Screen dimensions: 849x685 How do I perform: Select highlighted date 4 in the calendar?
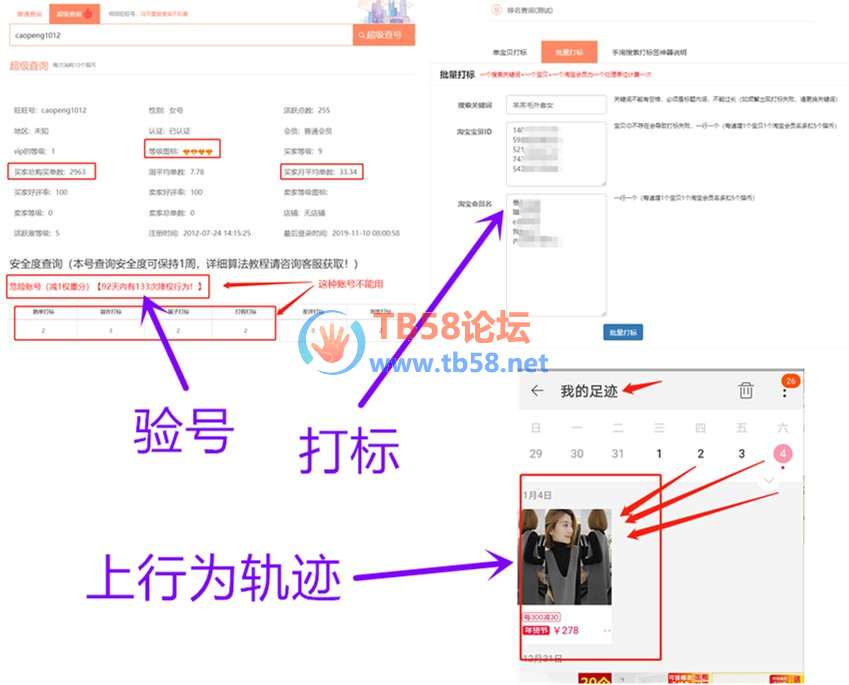[x=783, y=454]
